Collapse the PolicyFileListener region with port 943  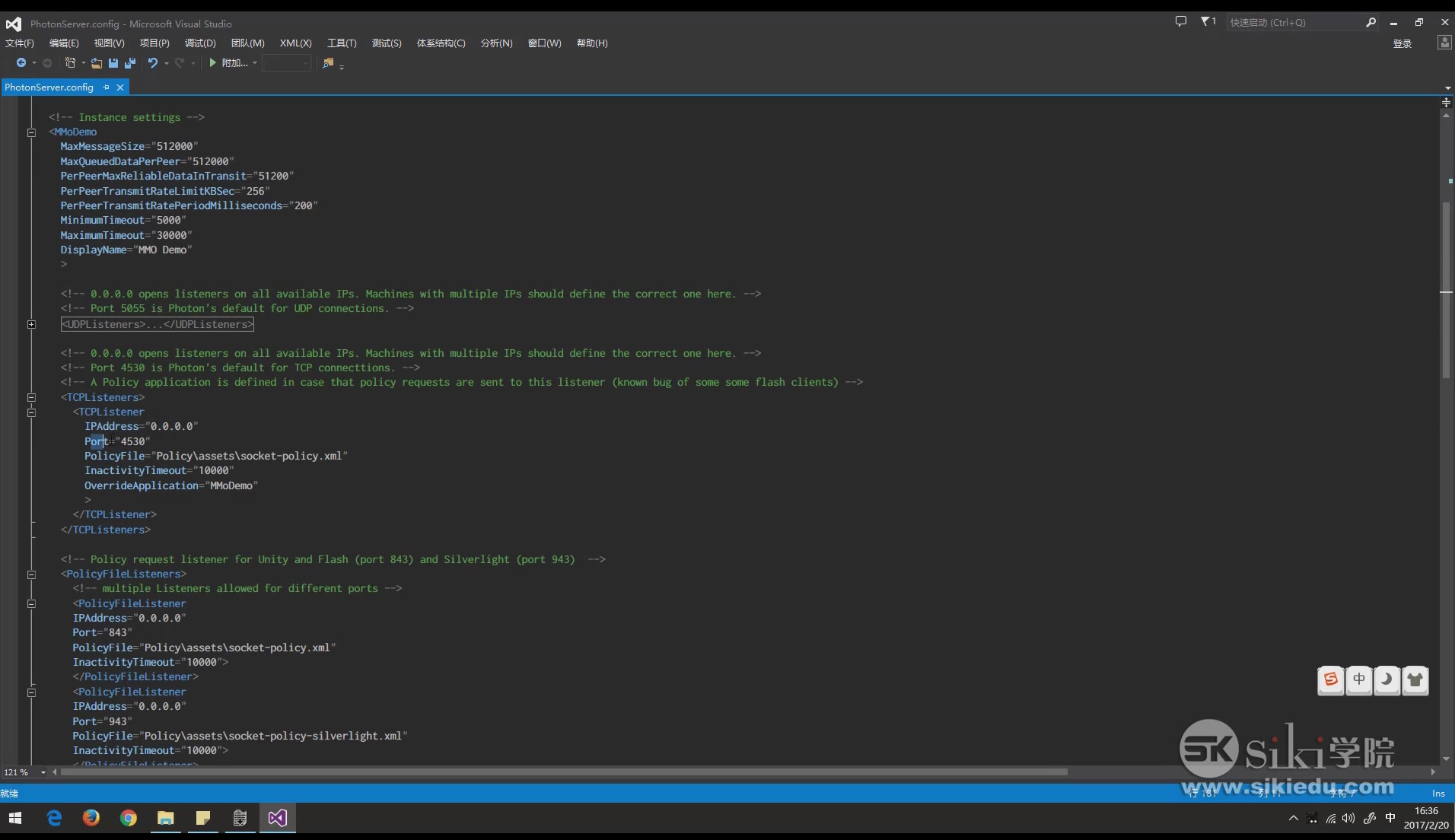click(x=31, y=692)
